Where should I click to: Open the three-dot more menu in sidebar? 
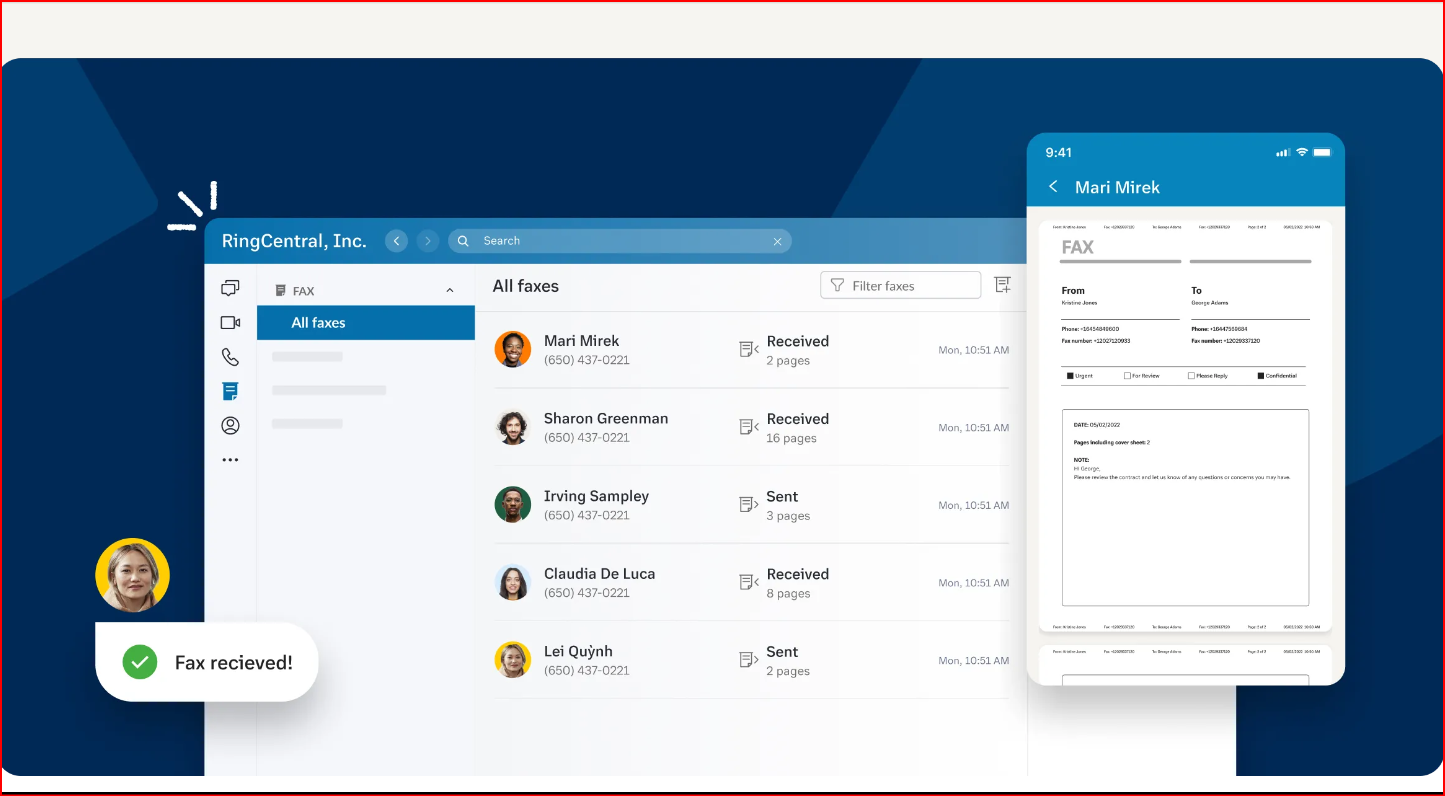coord(230,460)
